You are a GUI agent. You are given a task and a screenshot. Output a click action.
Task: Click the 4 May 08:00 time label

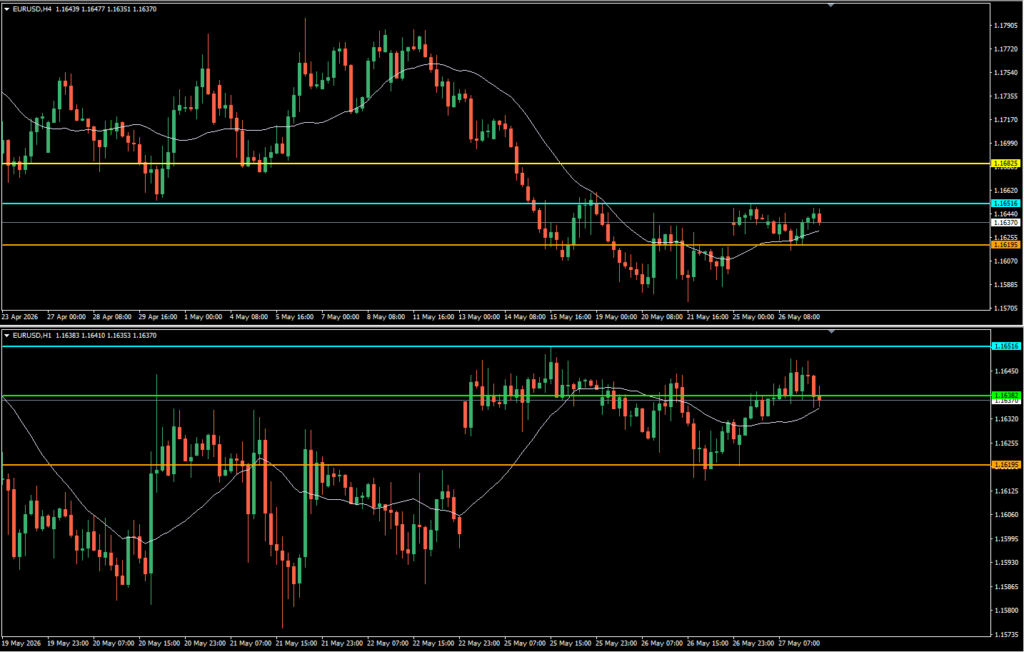[x=250, y=316]
